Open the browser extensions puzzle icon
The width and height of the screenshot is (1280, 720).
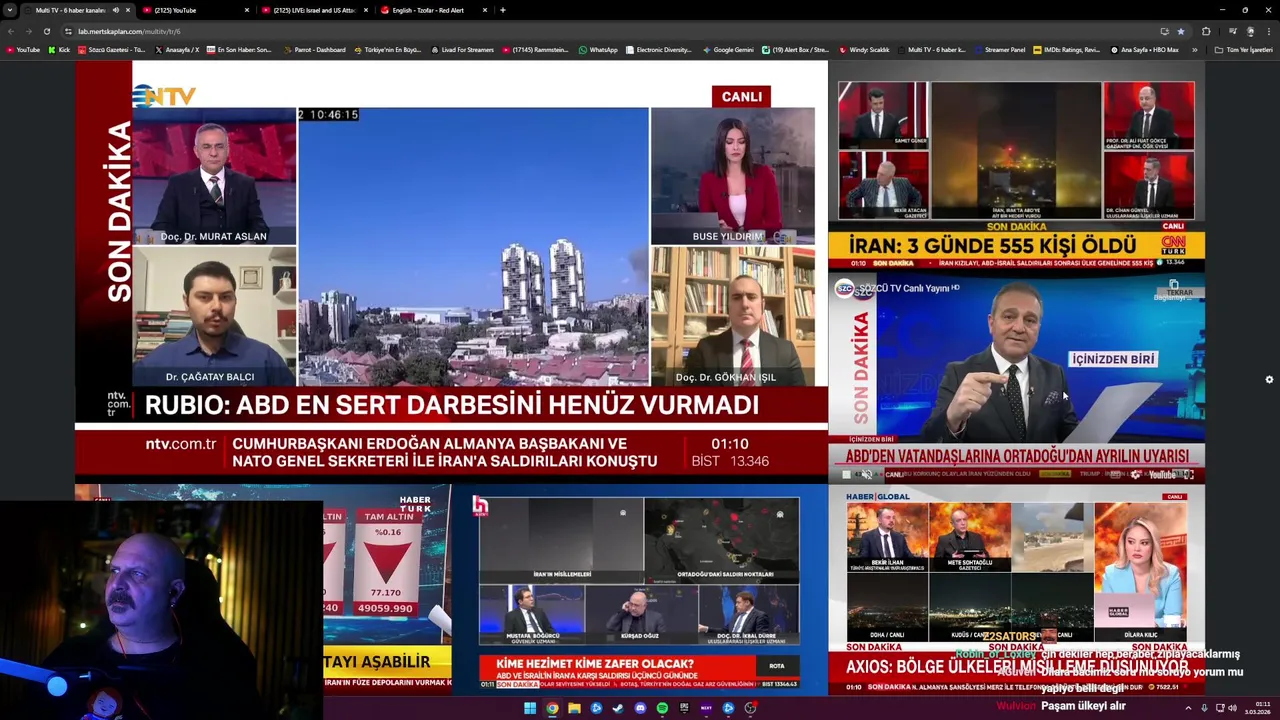1206,31
